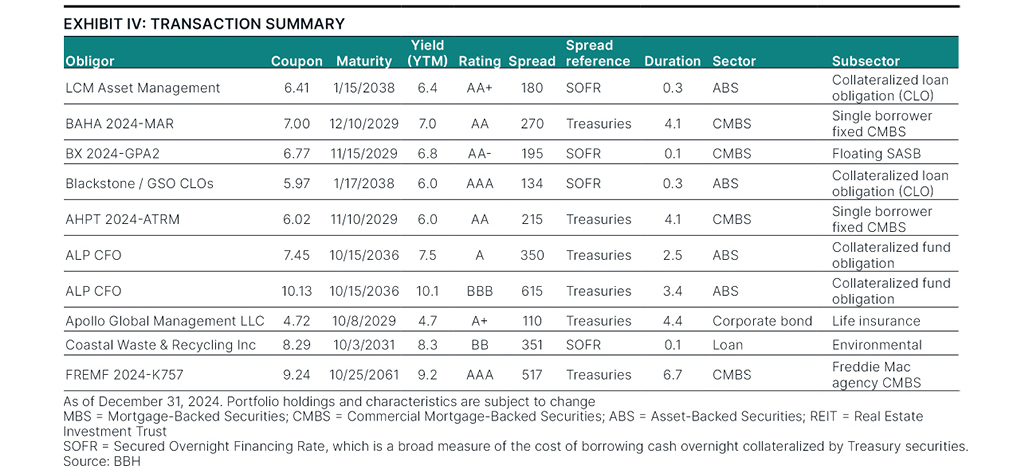Viewport: 1024px width, 476px height.
Task: Click the Corporate bond sector cell
Action: [762, 321]
